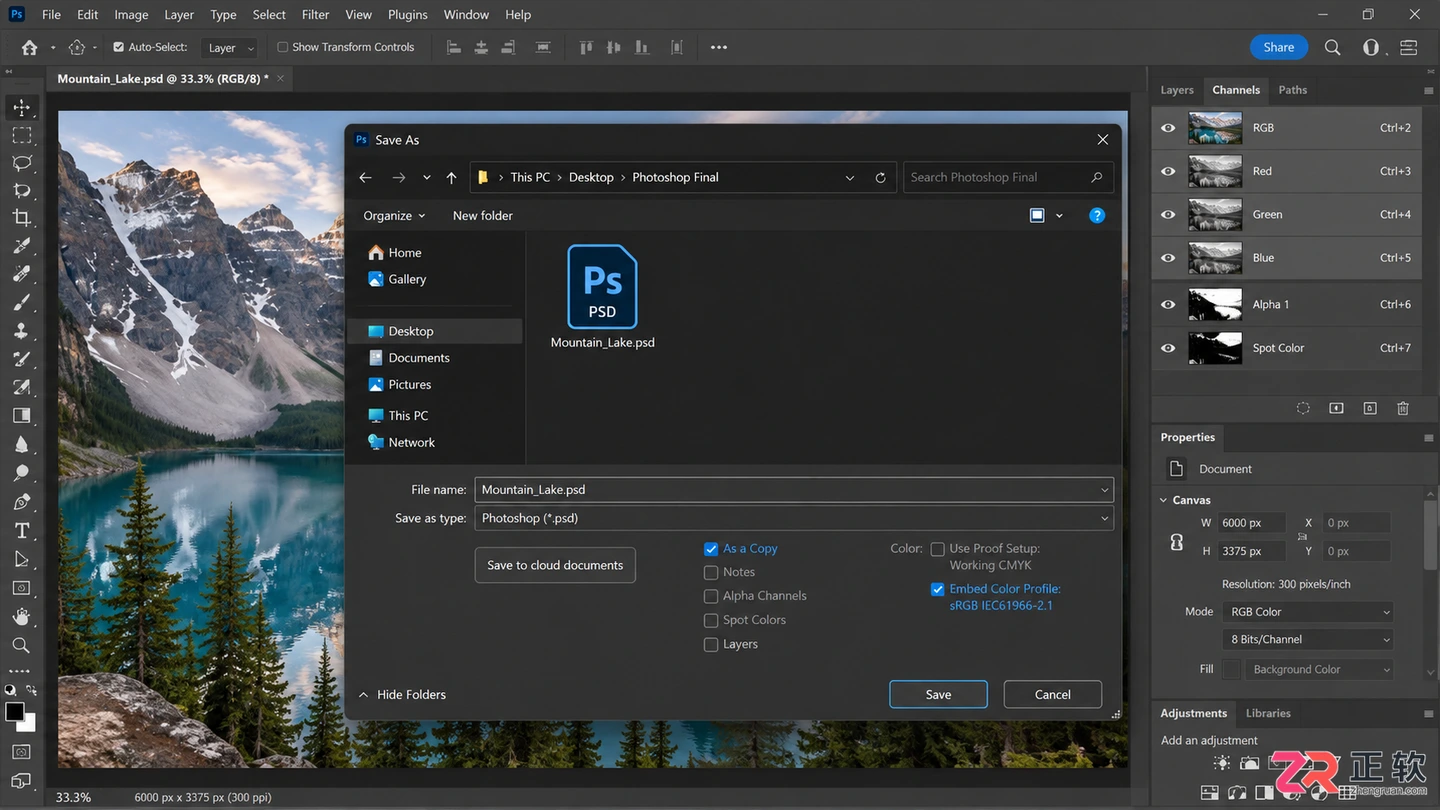Choose the Horizontal Type tool
1440x810 pixels.
click(x=22, y=531)
